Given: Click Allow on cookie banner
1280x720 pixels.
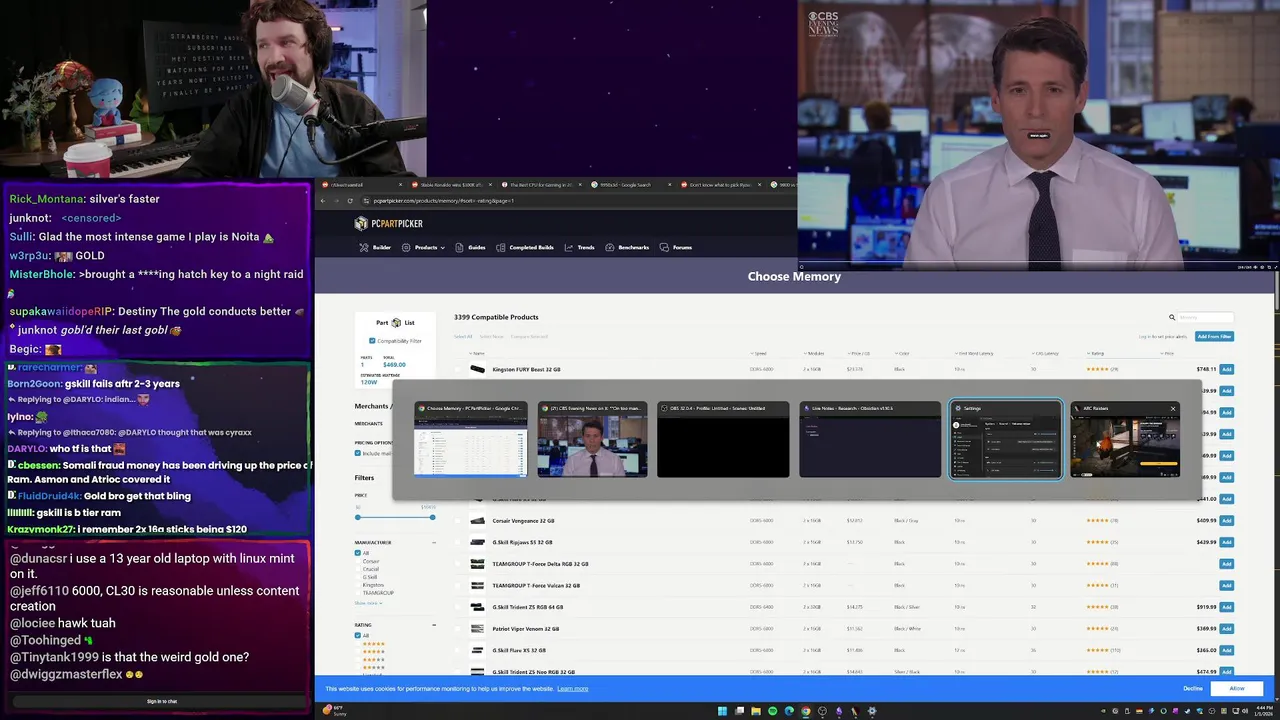Looking at the screenshot, I should click(x=1237, y=688).
